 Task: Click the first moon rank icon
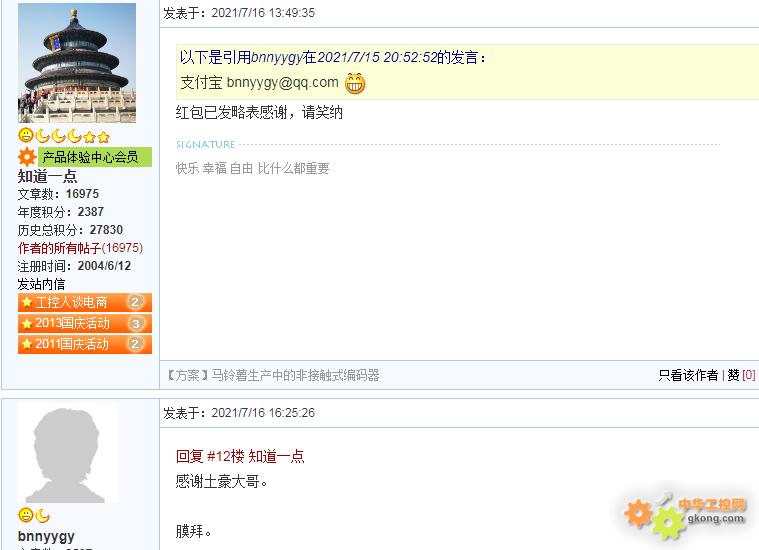[43, 136]
